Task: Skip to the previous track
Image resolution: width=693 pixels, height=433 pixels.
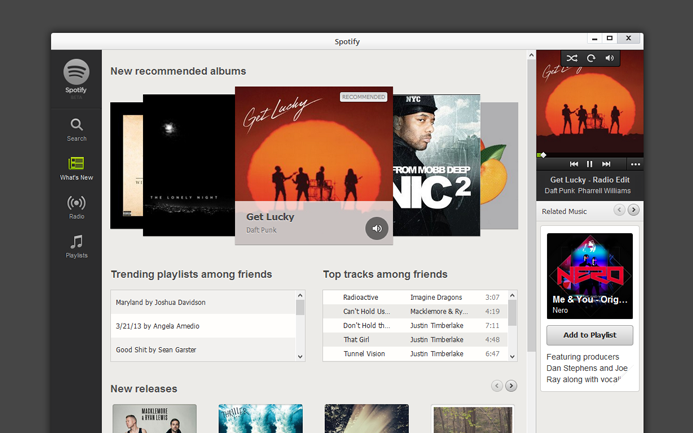Action: (x=574, y=164)
